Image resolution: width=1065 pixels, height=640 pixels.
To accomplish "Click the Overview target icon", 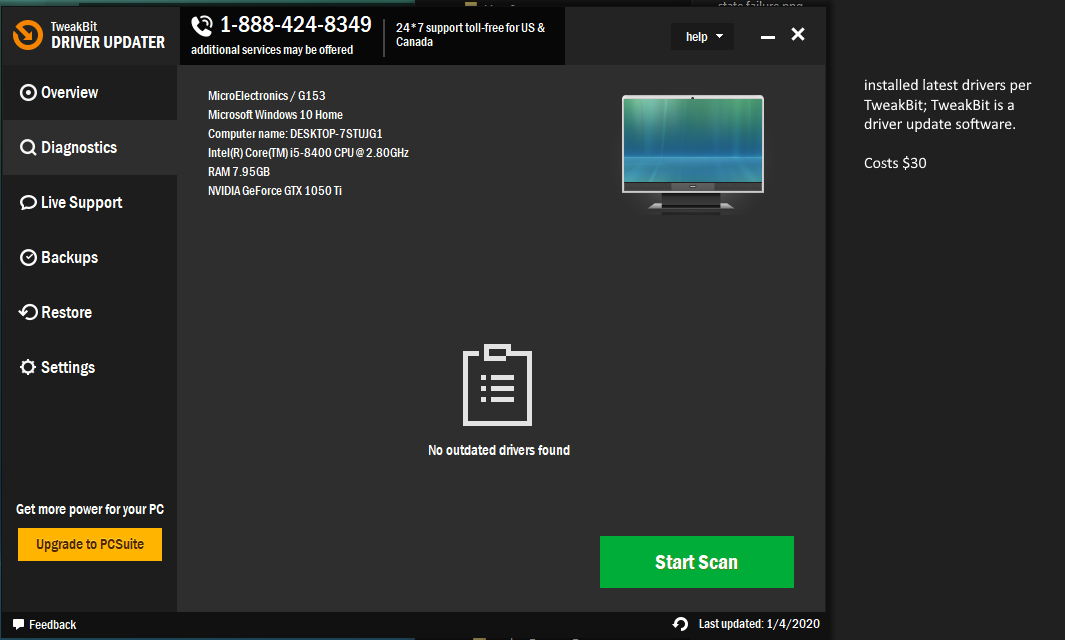I will [28, 92].
